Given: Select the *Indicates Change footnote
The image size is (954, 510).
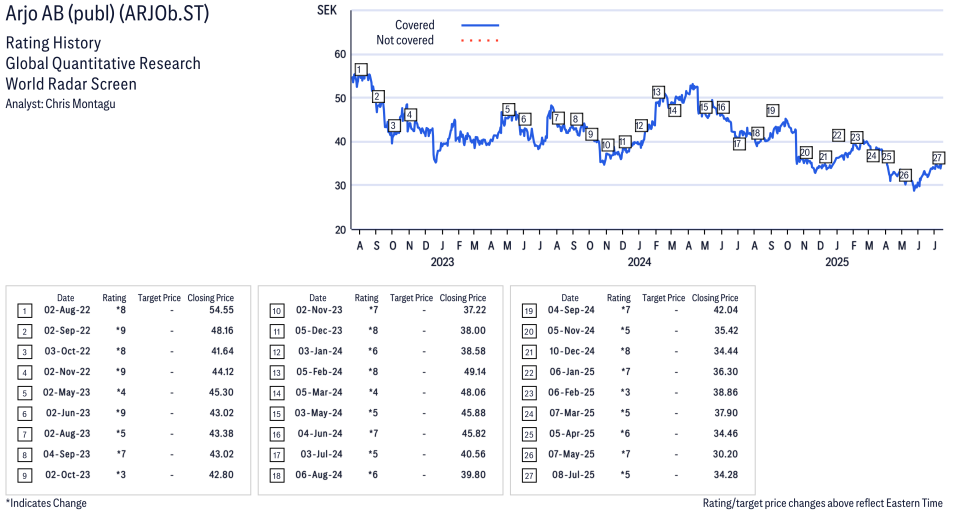Looking at the screenshot, I should tap(46, 503).
